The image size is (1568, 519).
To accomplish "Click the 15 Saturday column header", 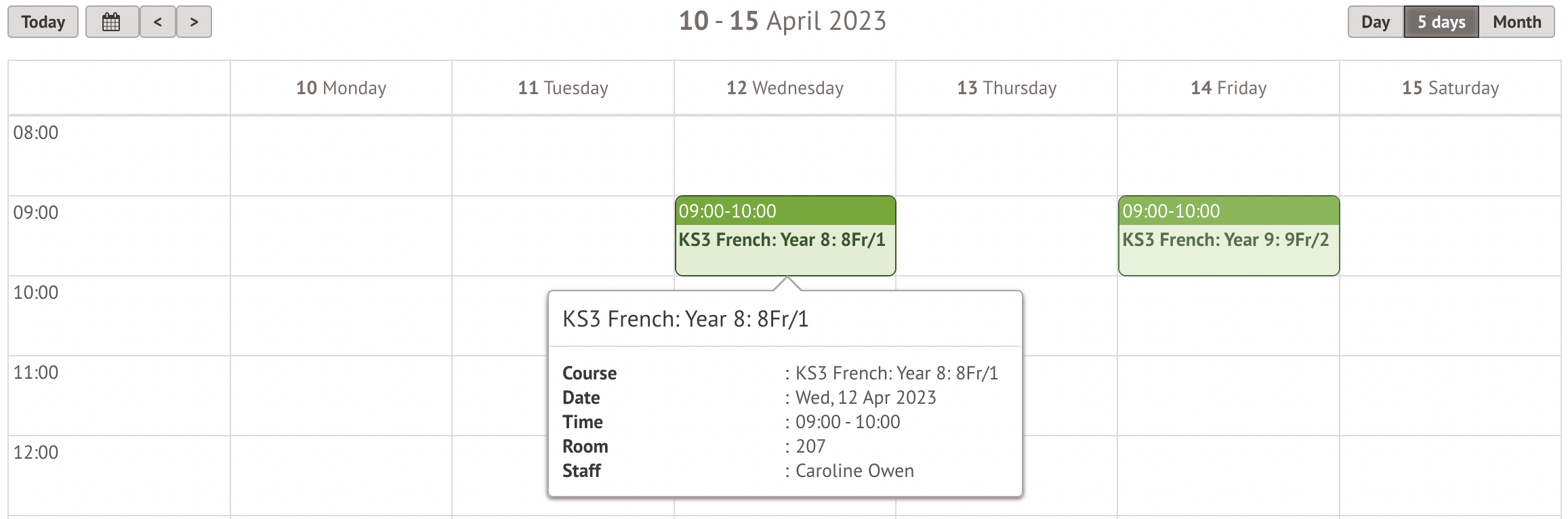I will coord(1450,88).
